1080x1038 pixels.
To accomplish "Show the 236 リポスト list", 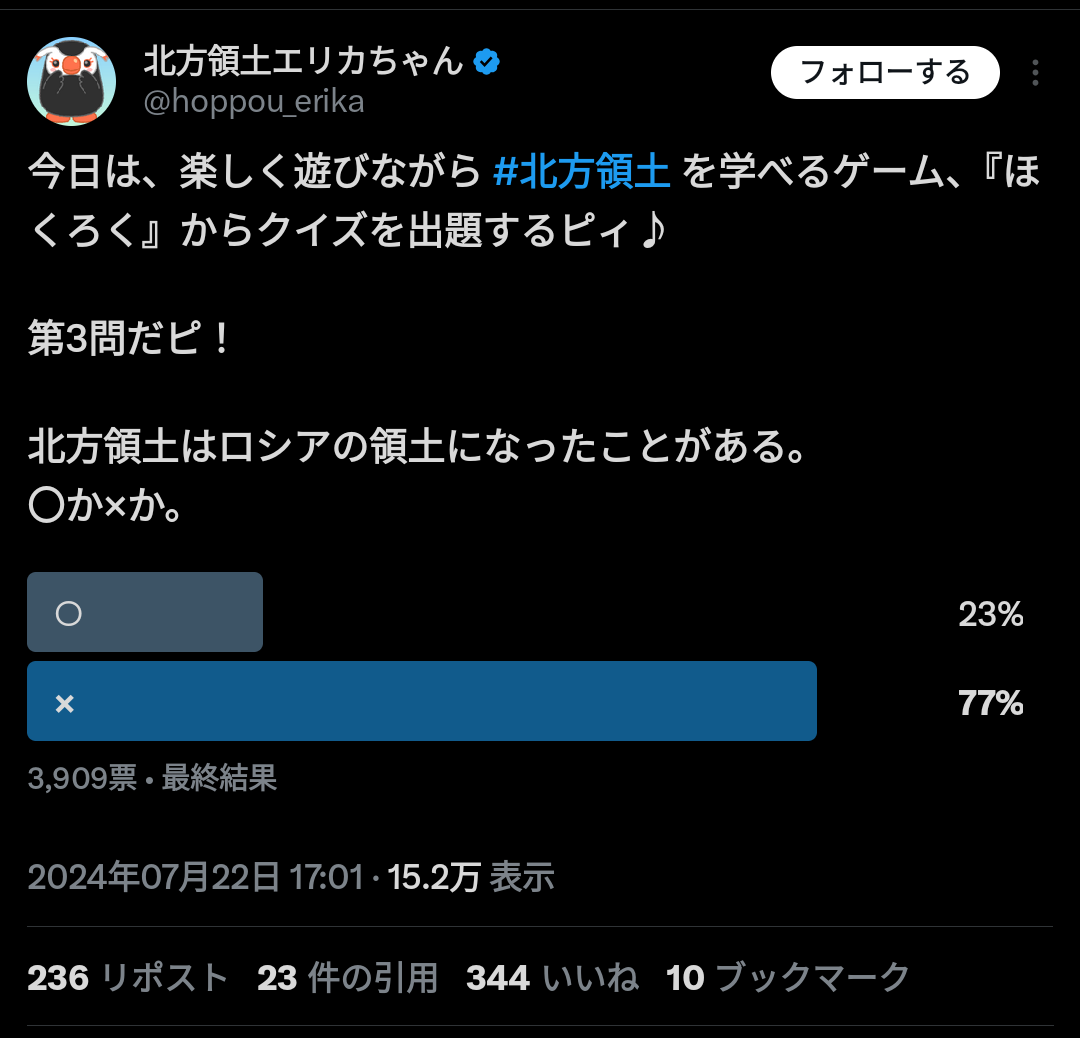I will coord(128,977).
